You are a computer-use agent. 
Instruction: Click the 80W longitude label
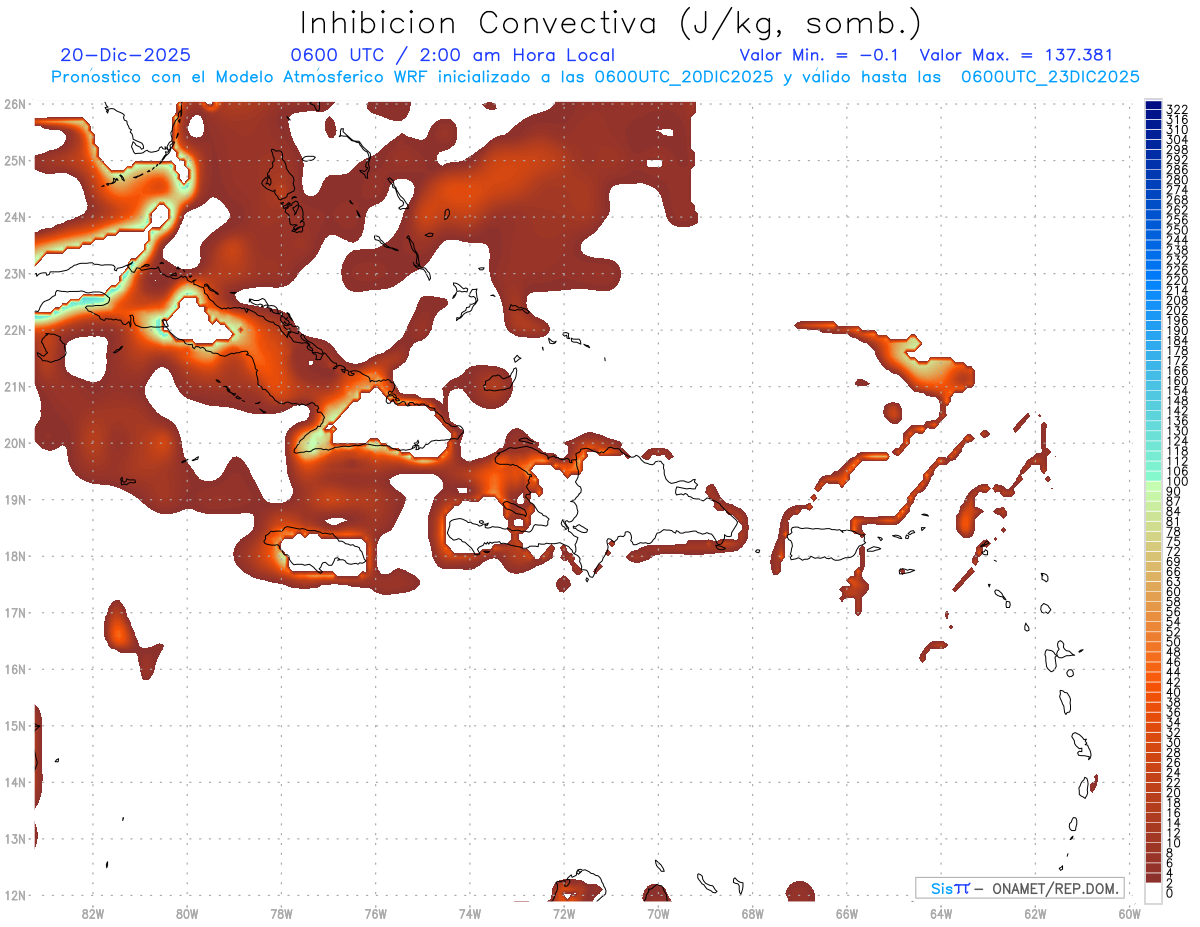pyautogui.click(x=187, y=913)
